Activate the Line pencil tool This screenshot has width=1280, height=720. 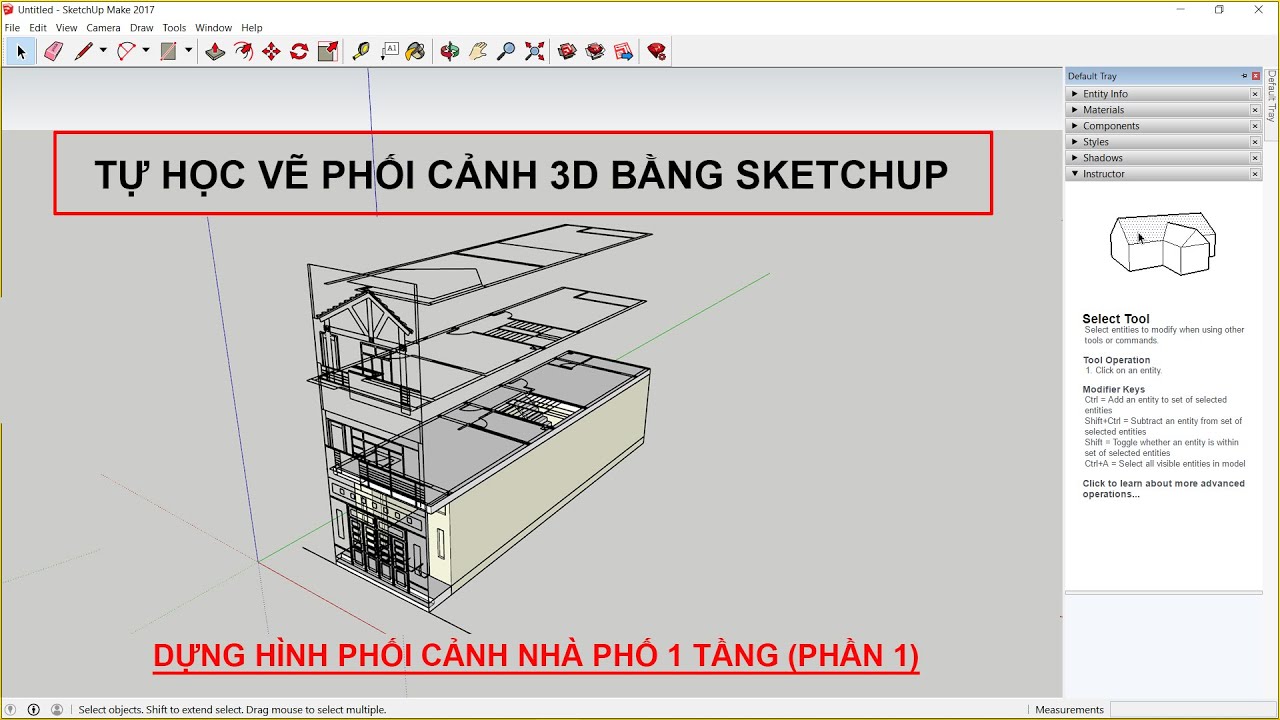(83, 51)
